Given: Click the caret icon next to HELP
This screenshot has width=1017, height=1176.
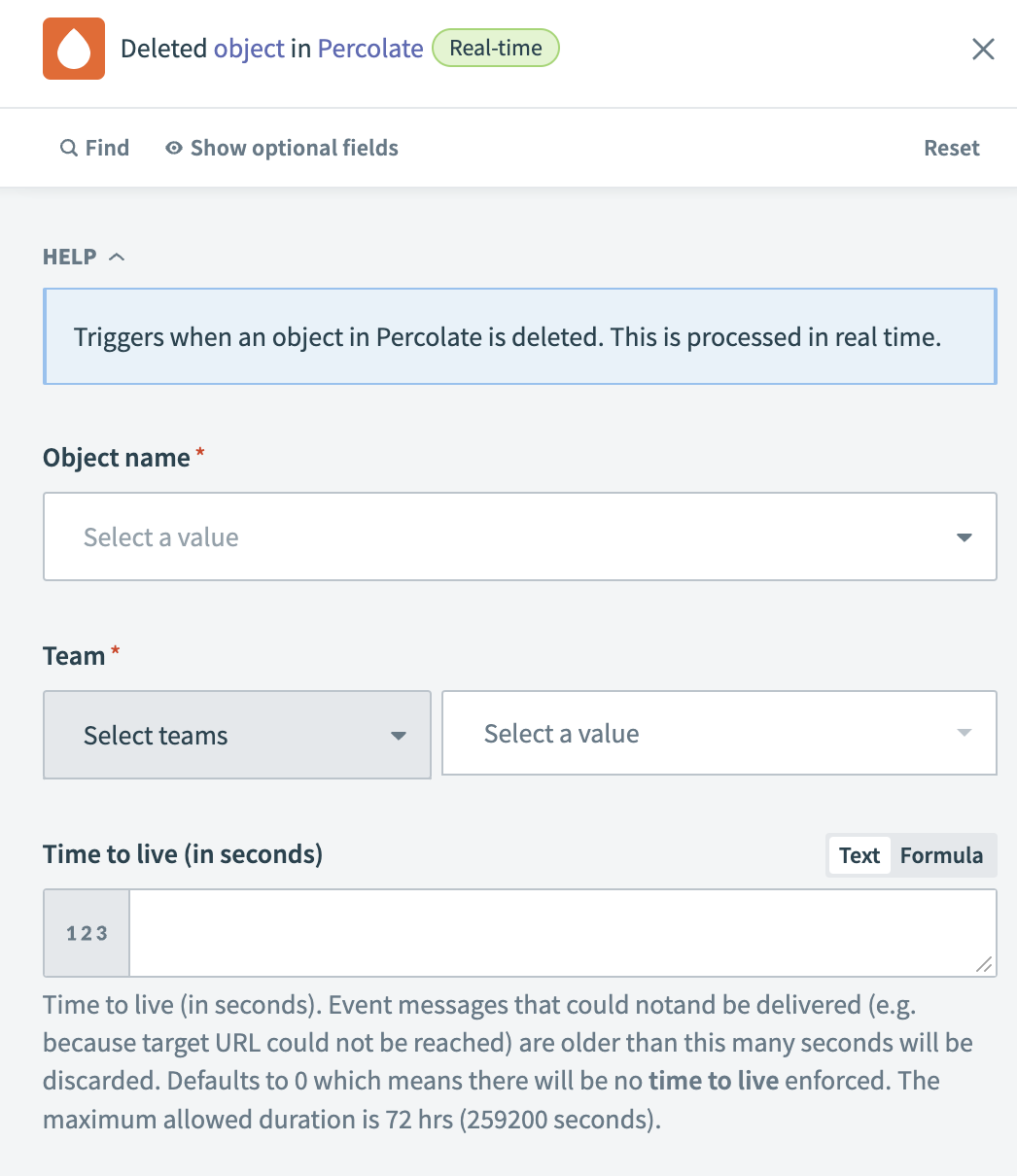Looking at the screenshot, I should [118, 256].
